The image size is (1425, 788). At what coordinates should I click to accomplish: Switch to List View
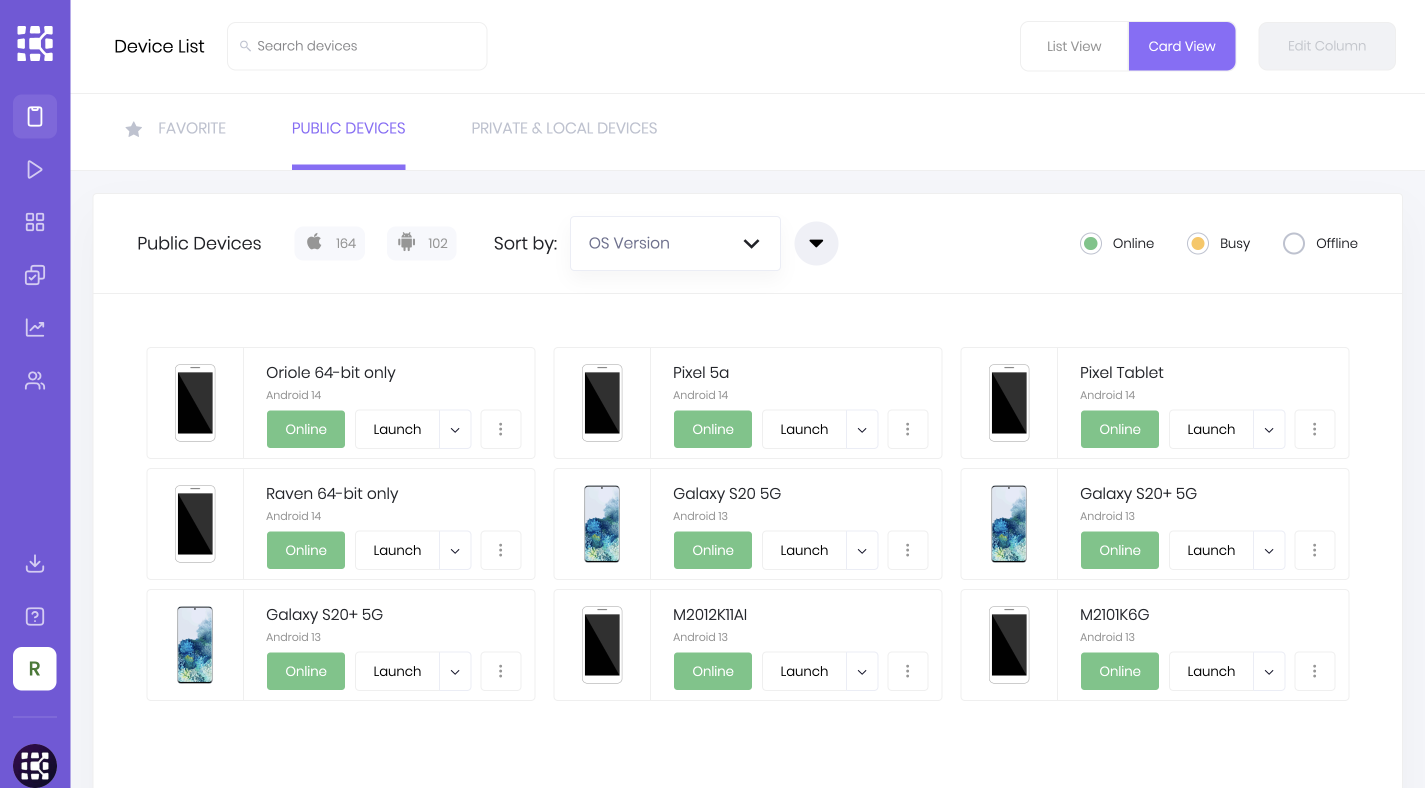(x=1074, y=46)
